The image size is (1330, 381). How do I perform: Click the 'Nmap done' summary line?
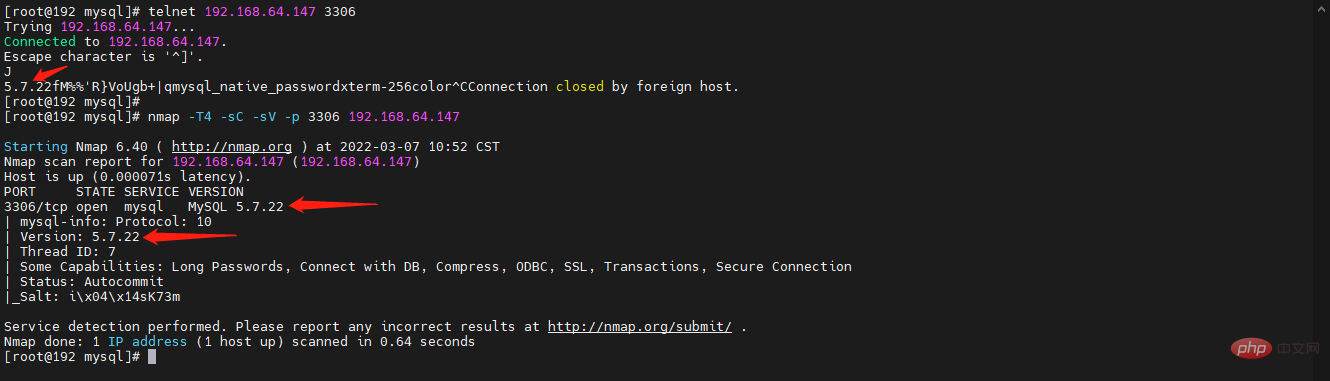[240, 342]
